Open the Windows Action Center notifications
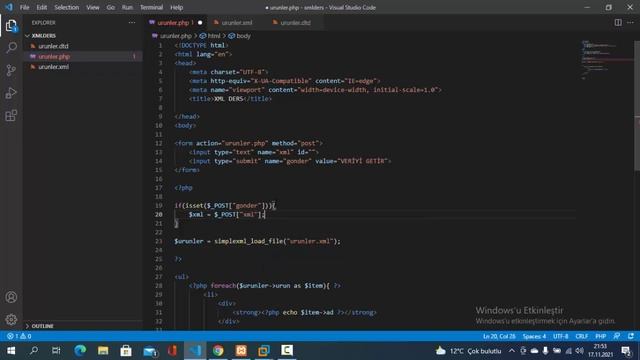This screenshot has height=360, width=640. pyautogui.click(x=626, y=351)
